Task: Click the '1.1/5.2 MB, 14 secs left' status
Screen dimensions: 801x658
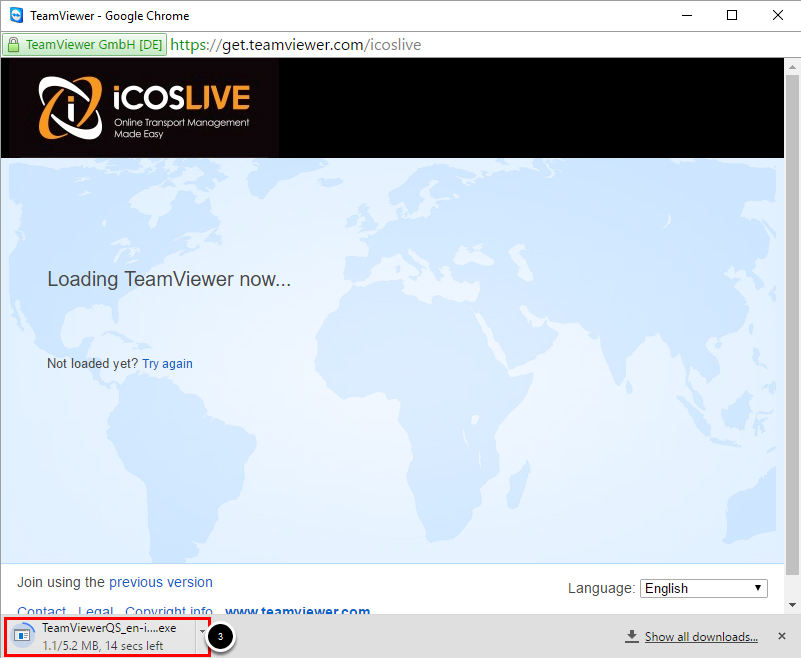Action: click(103, 646)
